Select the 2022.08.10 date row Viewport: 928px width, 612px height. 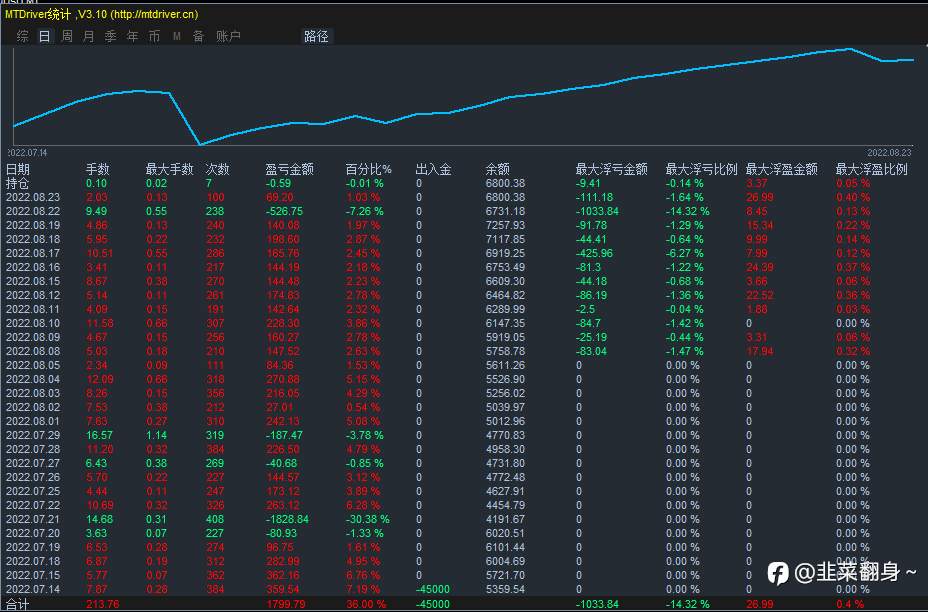(x=33, y=323)
